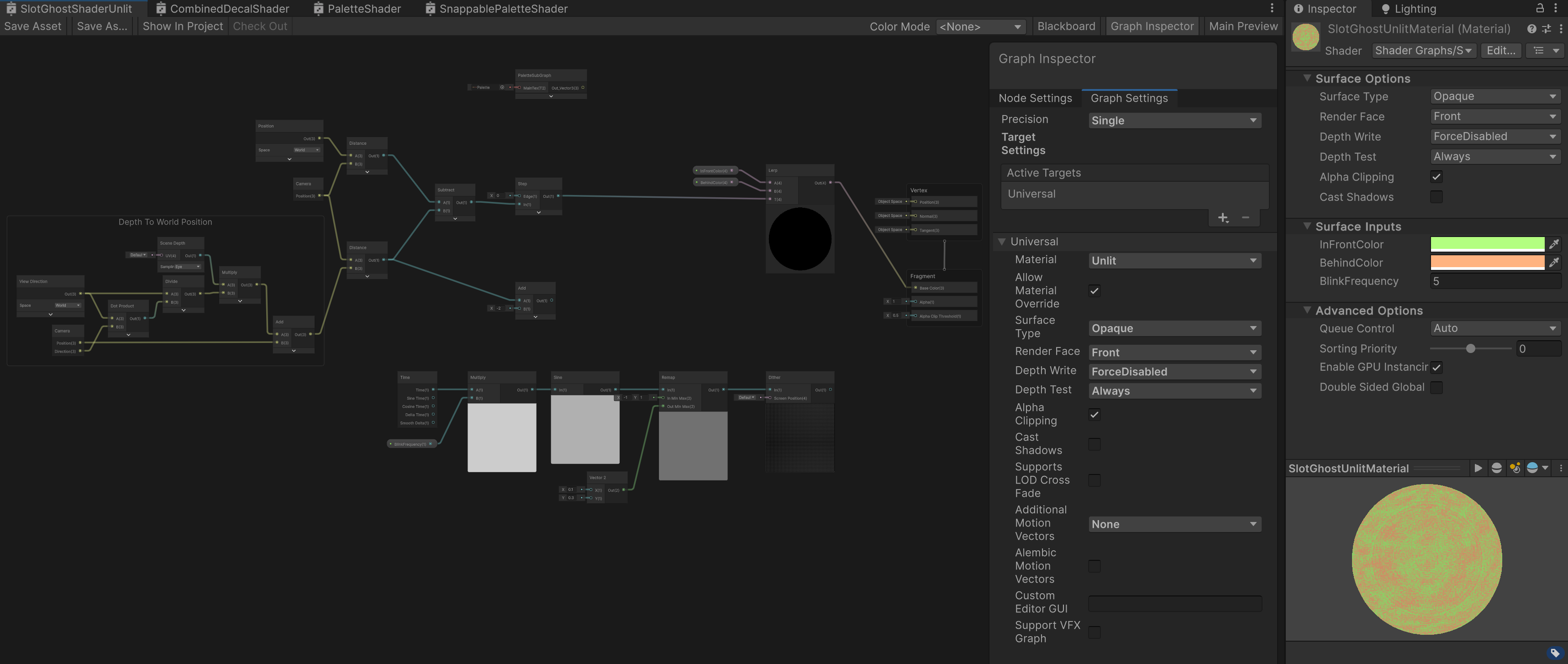
Task: Switch material preview to skybox environment
Action: click(x=1533, y=468)
